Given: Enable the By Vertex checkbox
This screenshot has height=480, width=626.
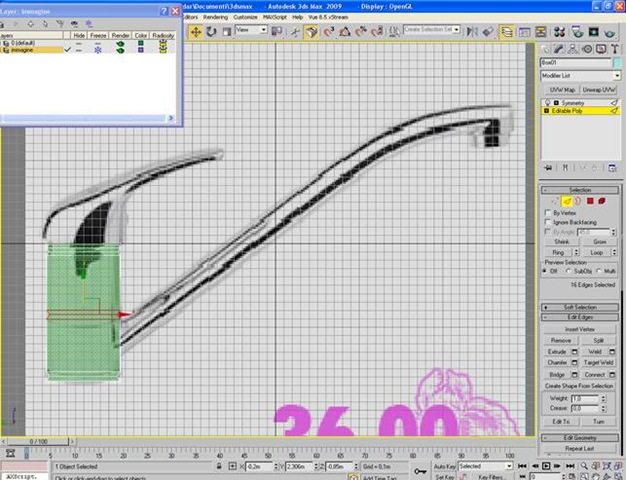Looking at the screenshot, I should click(x=546, y=212).
